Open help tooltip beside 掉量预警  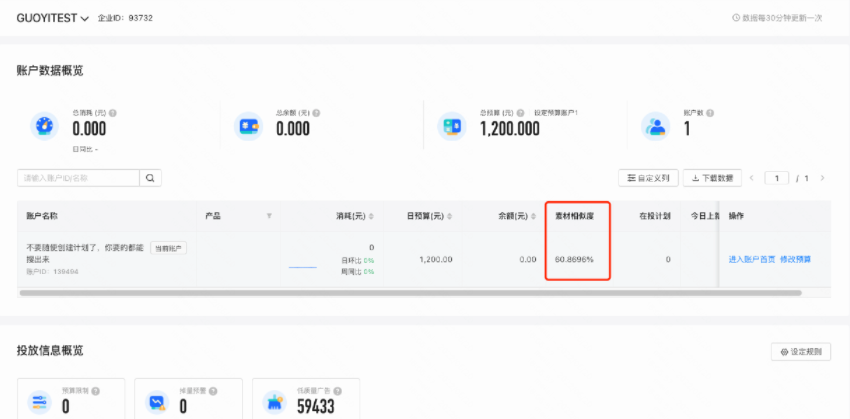tap(213, 391)
